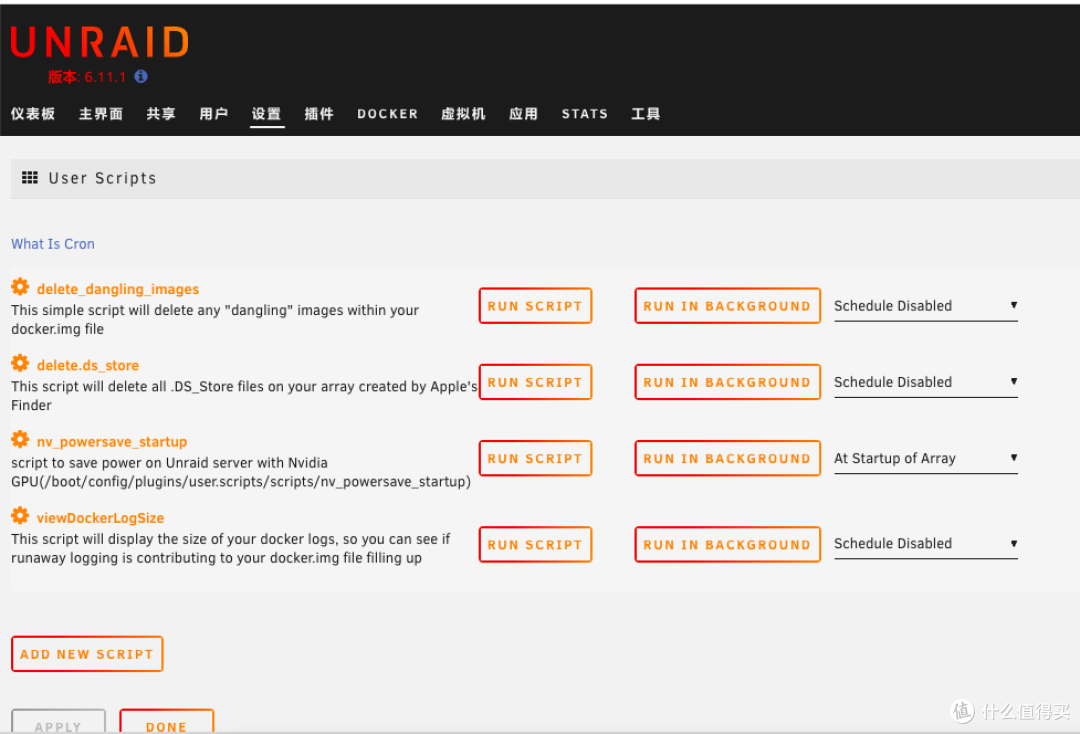
Task: Click the gear icon beside viewDockerLogSize
Action: pyautogui.click(x=20, y=516)
